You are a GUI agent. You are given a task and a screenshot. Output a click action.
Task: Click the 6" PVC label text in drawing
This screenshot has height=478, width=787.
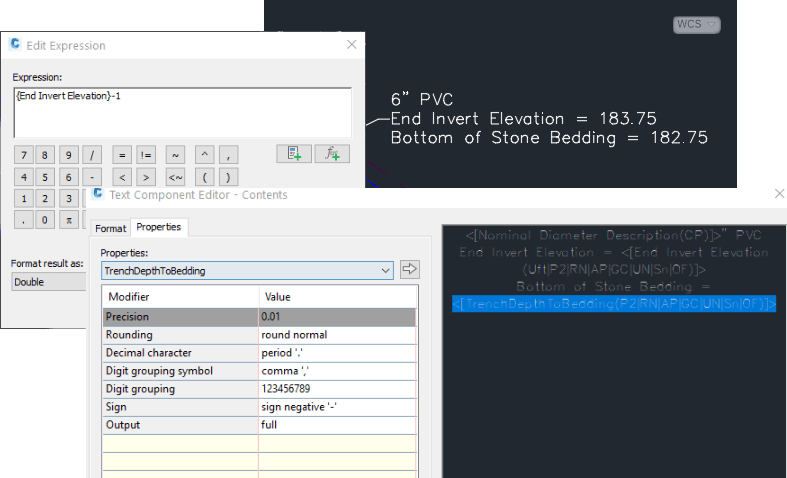[x=422, y=99]
